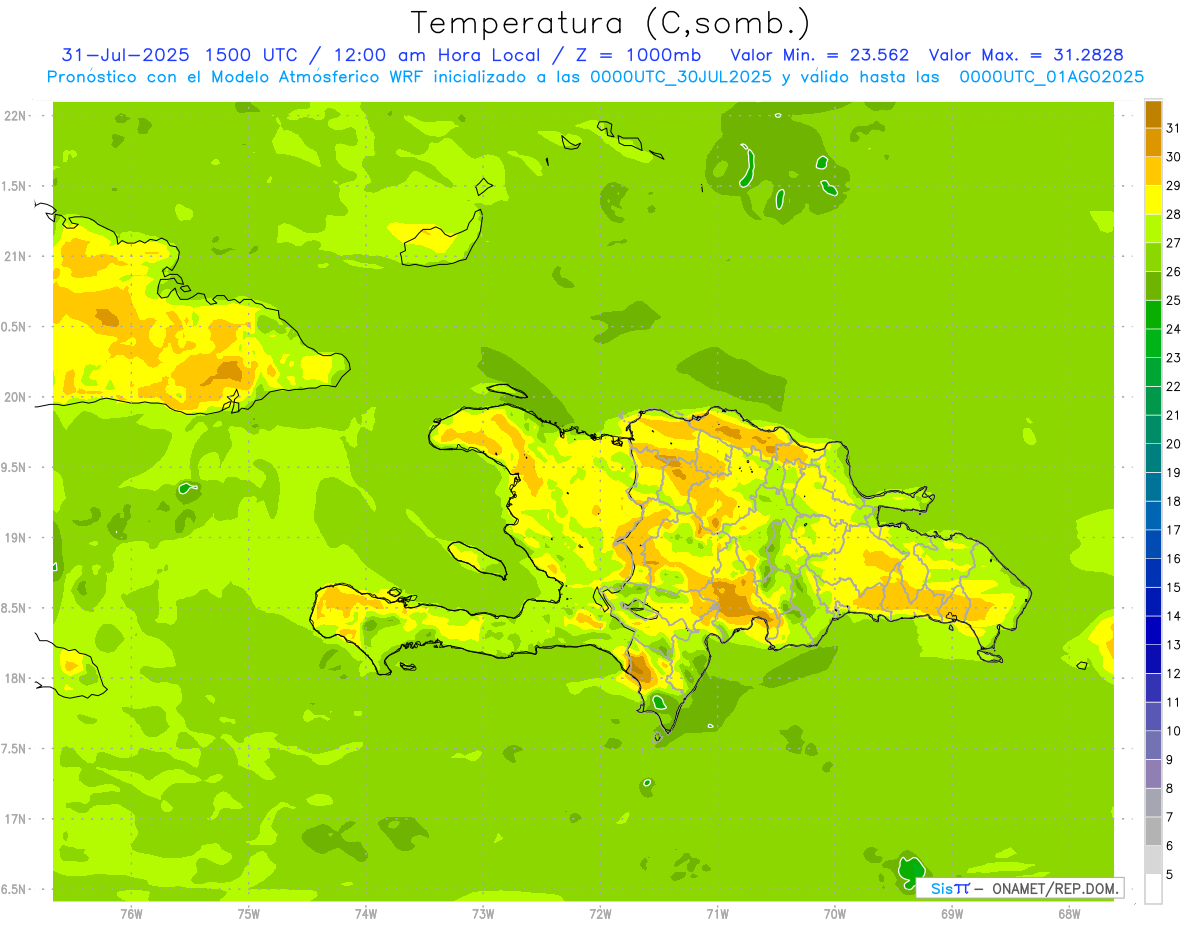Click the '73W' longitude label
The width and height of the screenshot is (1200, 927).
[483, 913]
